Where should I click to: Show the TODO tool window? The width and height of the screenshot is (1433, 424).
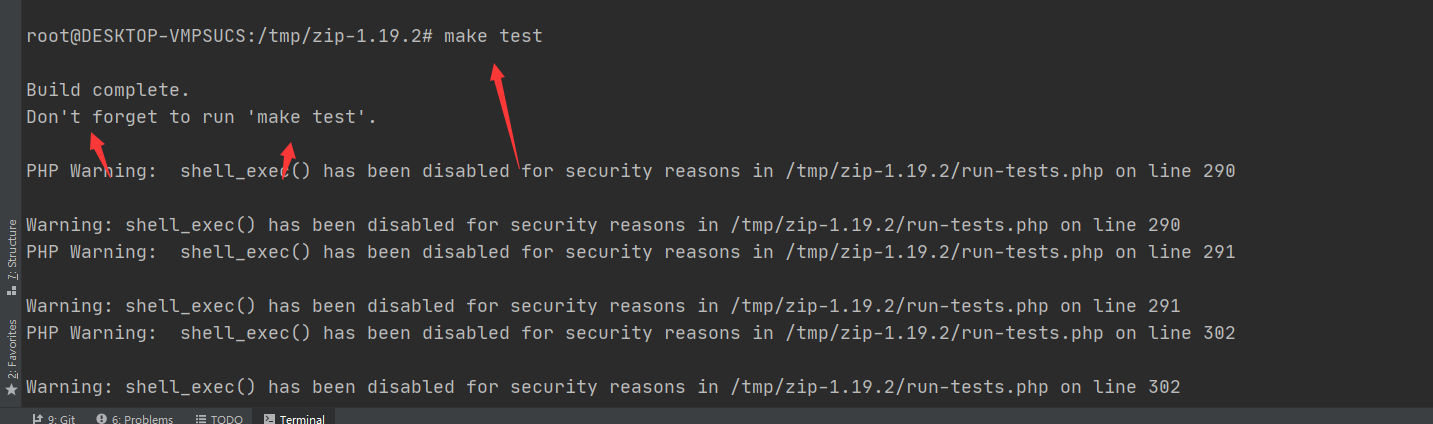tap(219, 419)
